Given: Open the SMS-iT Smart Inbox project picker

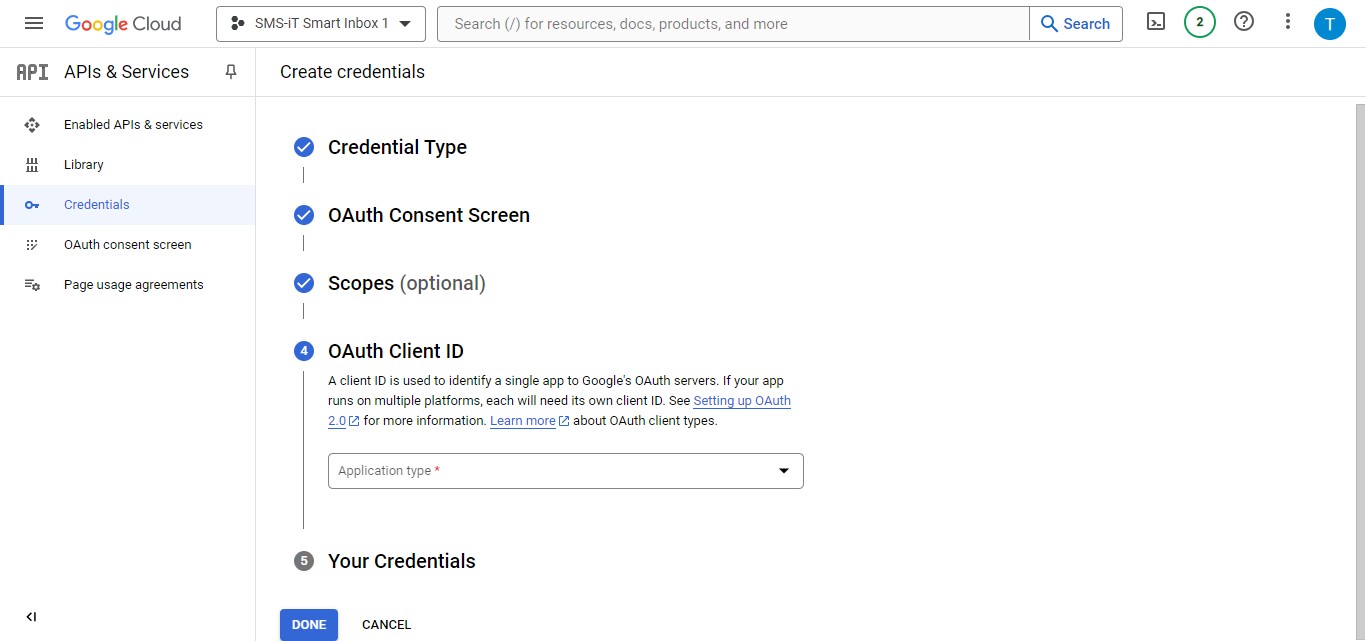Looking at the screenshot, I should [320, 24].
